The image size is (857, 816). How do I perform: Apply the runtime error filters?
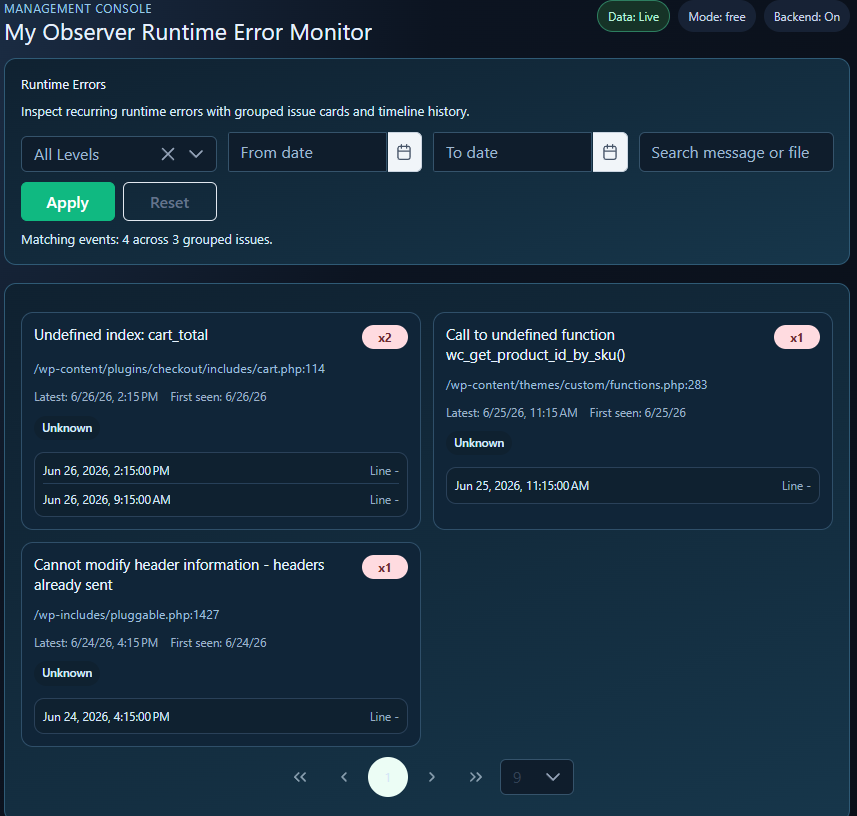68,202
